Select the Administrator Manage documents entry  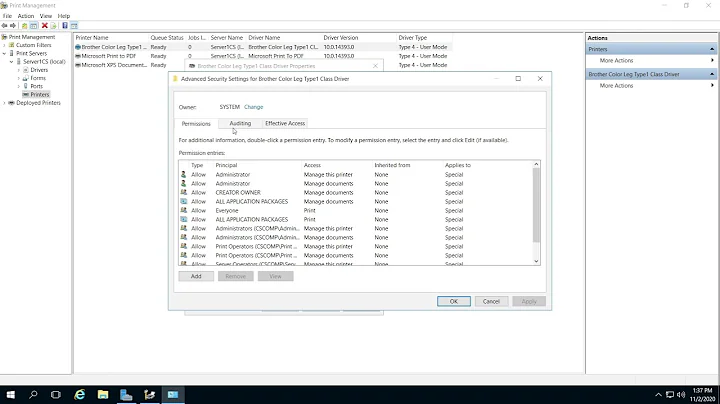[356, 184]
